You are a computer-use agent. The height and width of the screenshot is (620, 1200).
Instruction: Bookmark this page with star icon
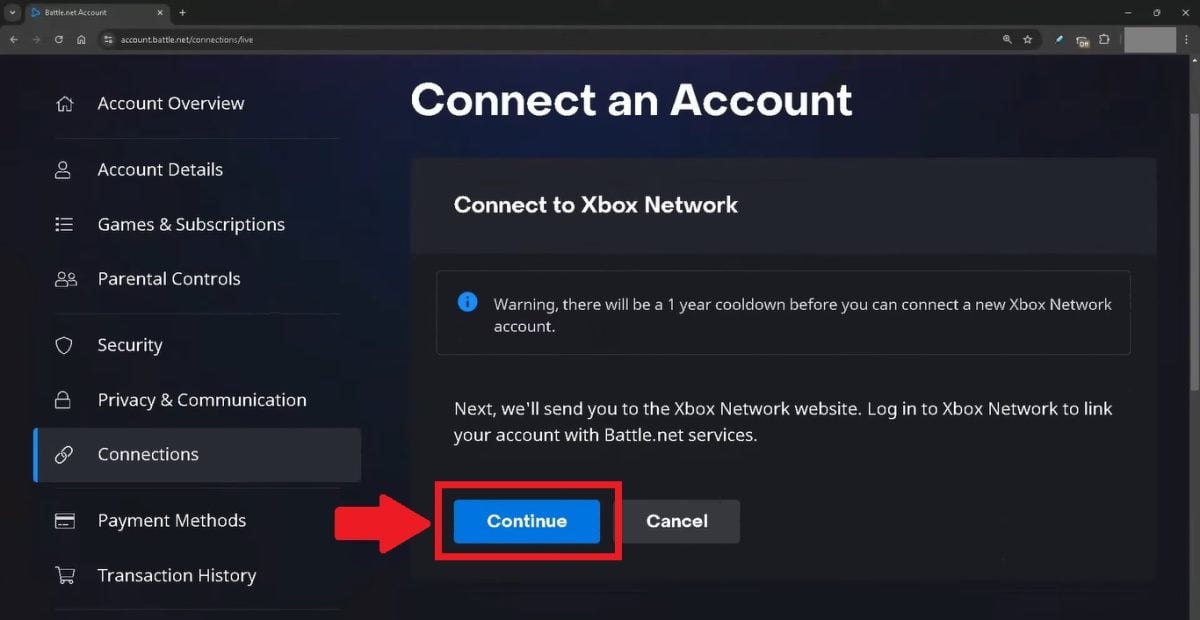point(1027,40)
